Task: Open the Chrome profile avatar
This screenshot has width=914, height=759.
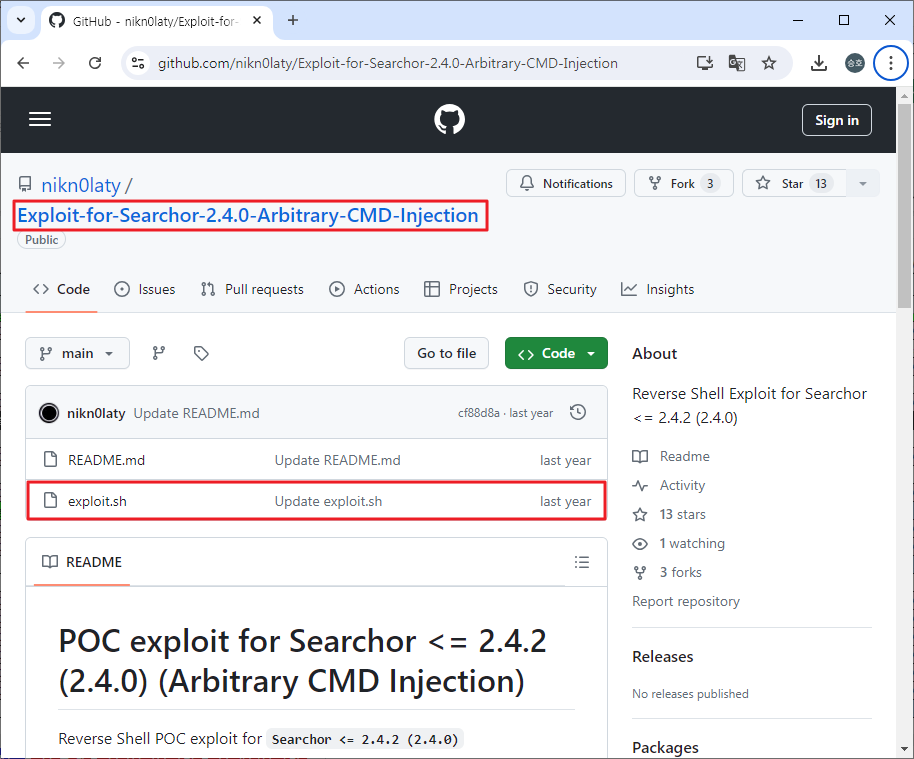Action: pyautogui.click(x=855, y=63)
